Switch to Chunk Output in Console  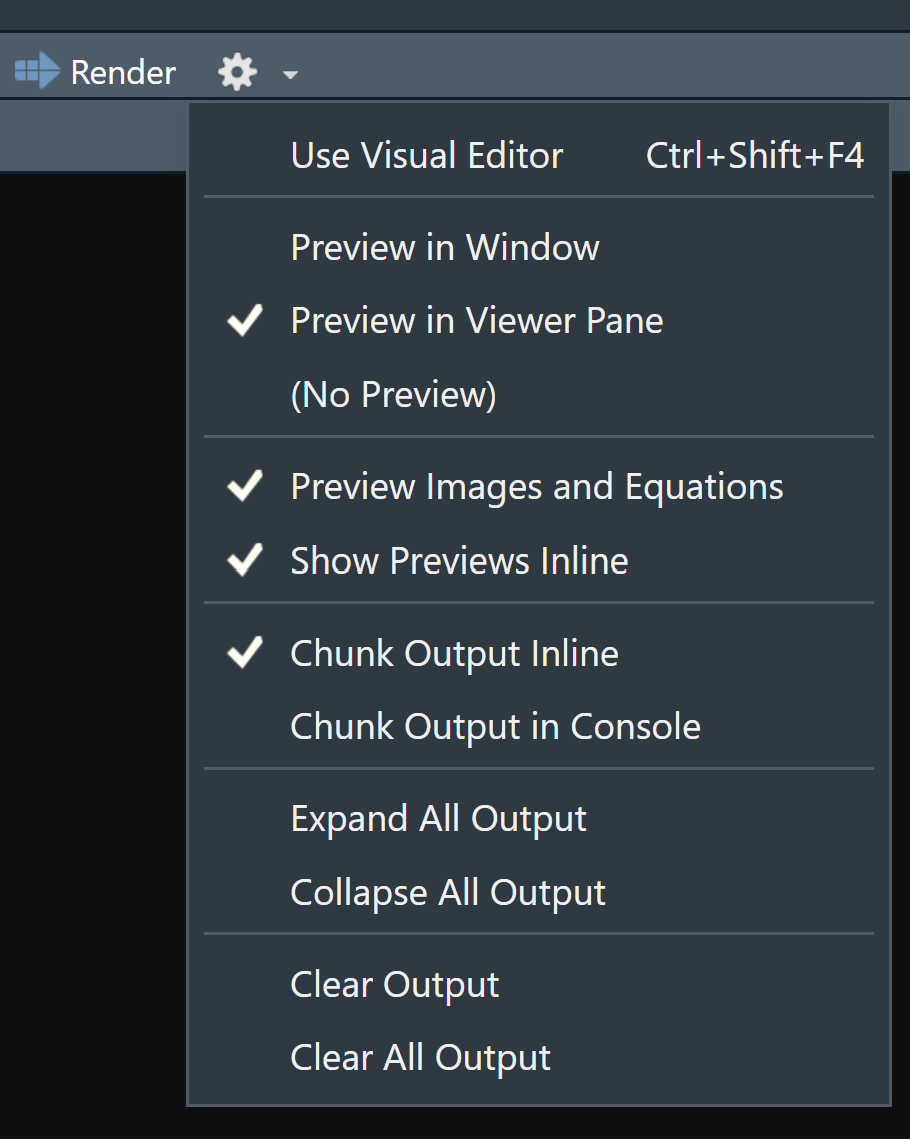point(495,727)
